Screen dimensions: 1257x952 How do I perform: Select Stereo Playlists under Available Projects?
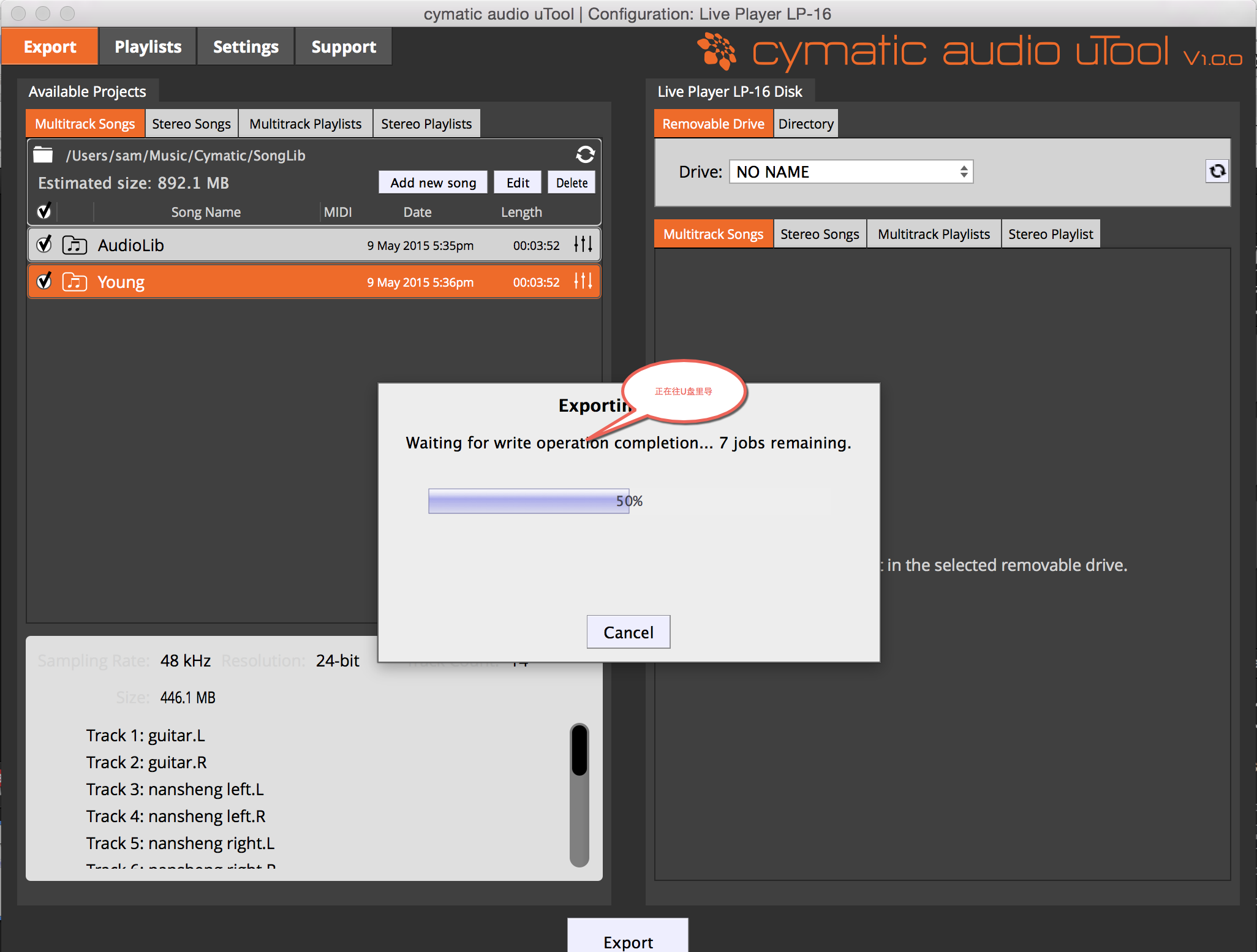[426, 124]
